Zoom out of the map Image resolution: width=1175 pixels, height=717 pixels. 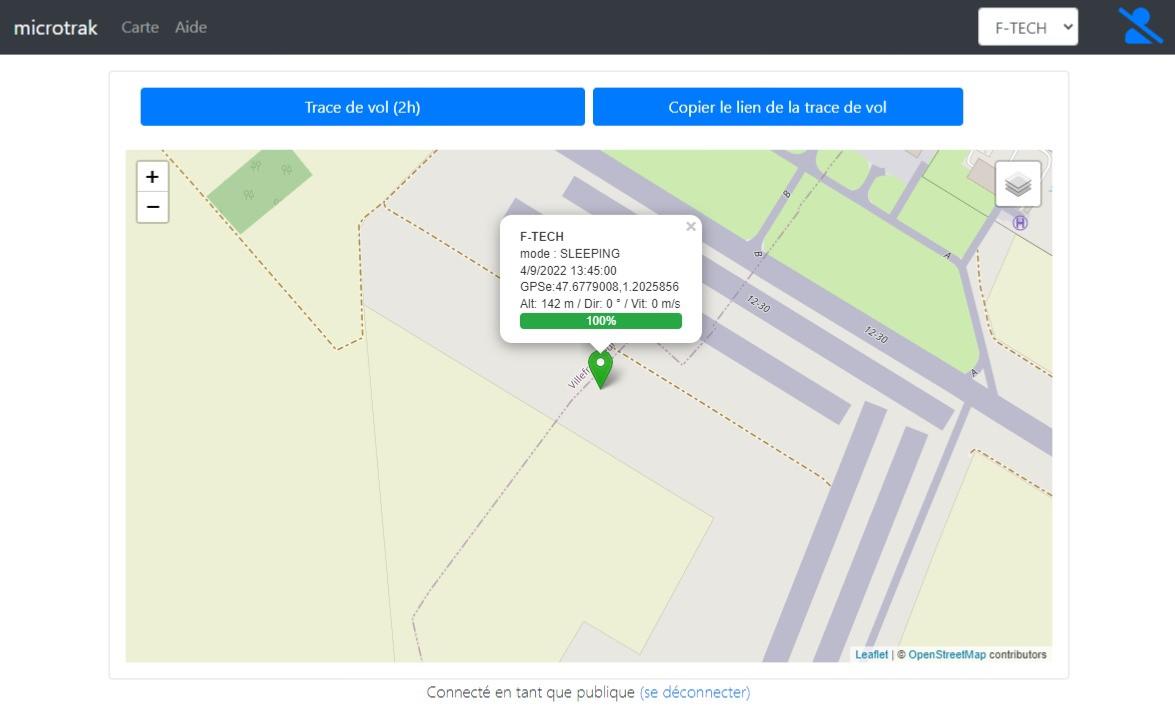152,207
